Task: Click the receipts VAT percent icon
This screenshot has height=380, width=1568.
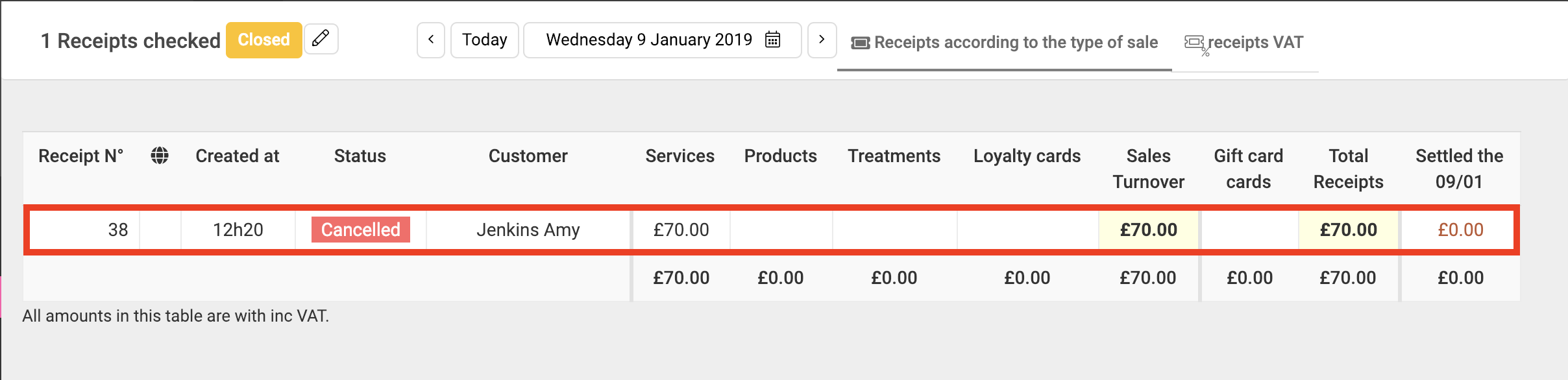Action: tap(1196, 44)
